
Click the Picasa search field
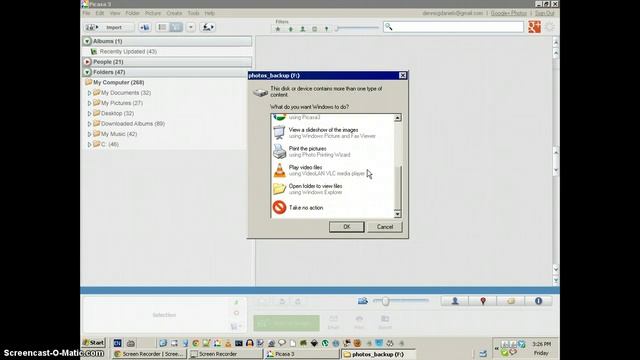pyautogui.click(x=453, y=27)
